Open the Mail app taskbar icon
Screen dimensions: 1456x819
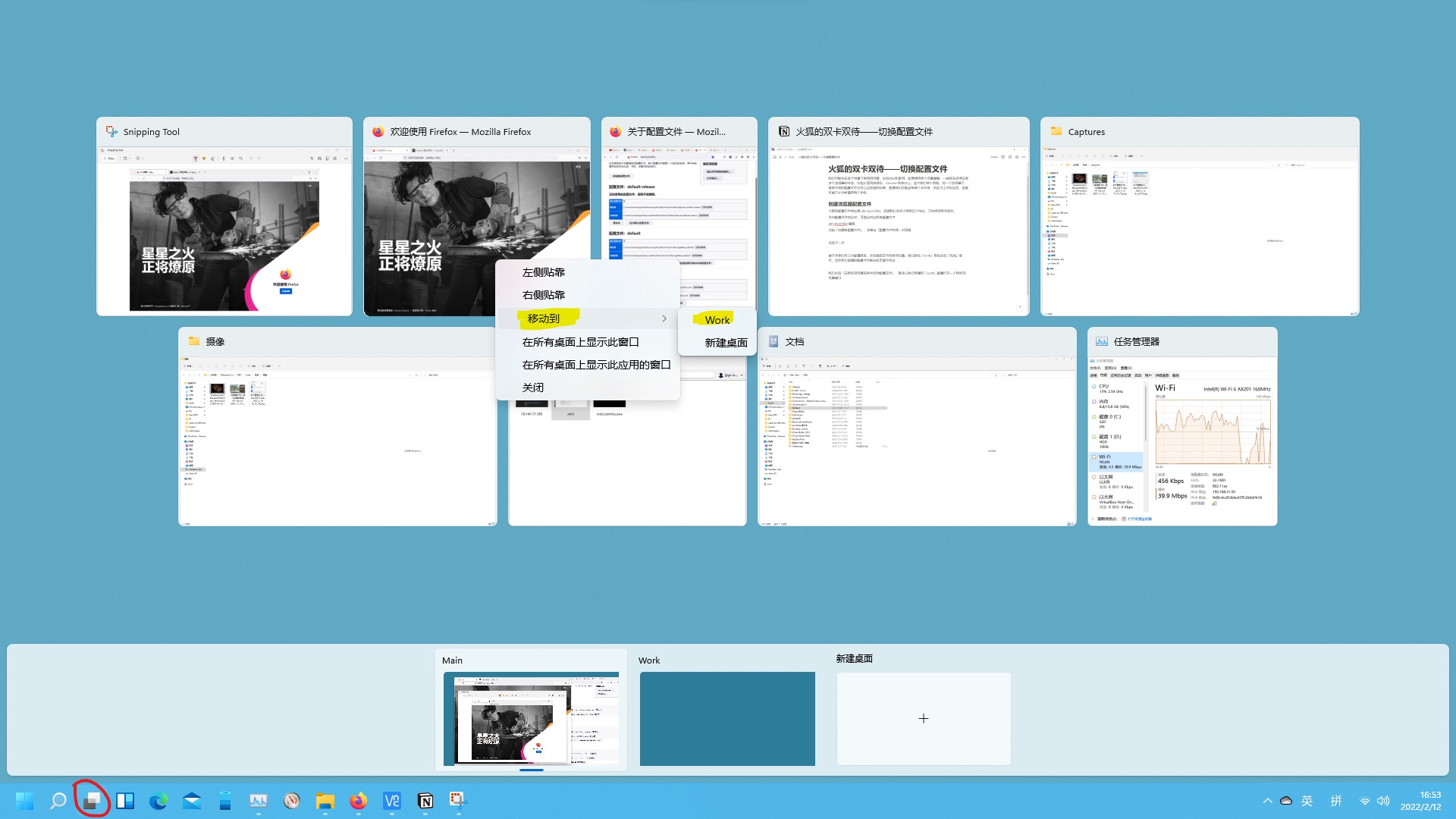(192, 801)
